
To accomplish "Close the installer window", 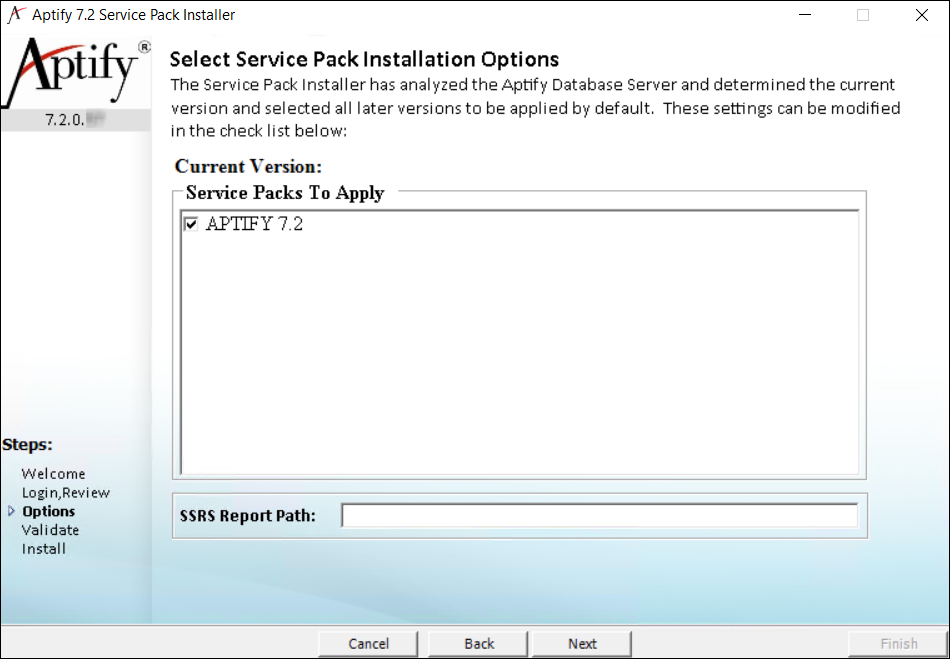I will click(922, 15).
